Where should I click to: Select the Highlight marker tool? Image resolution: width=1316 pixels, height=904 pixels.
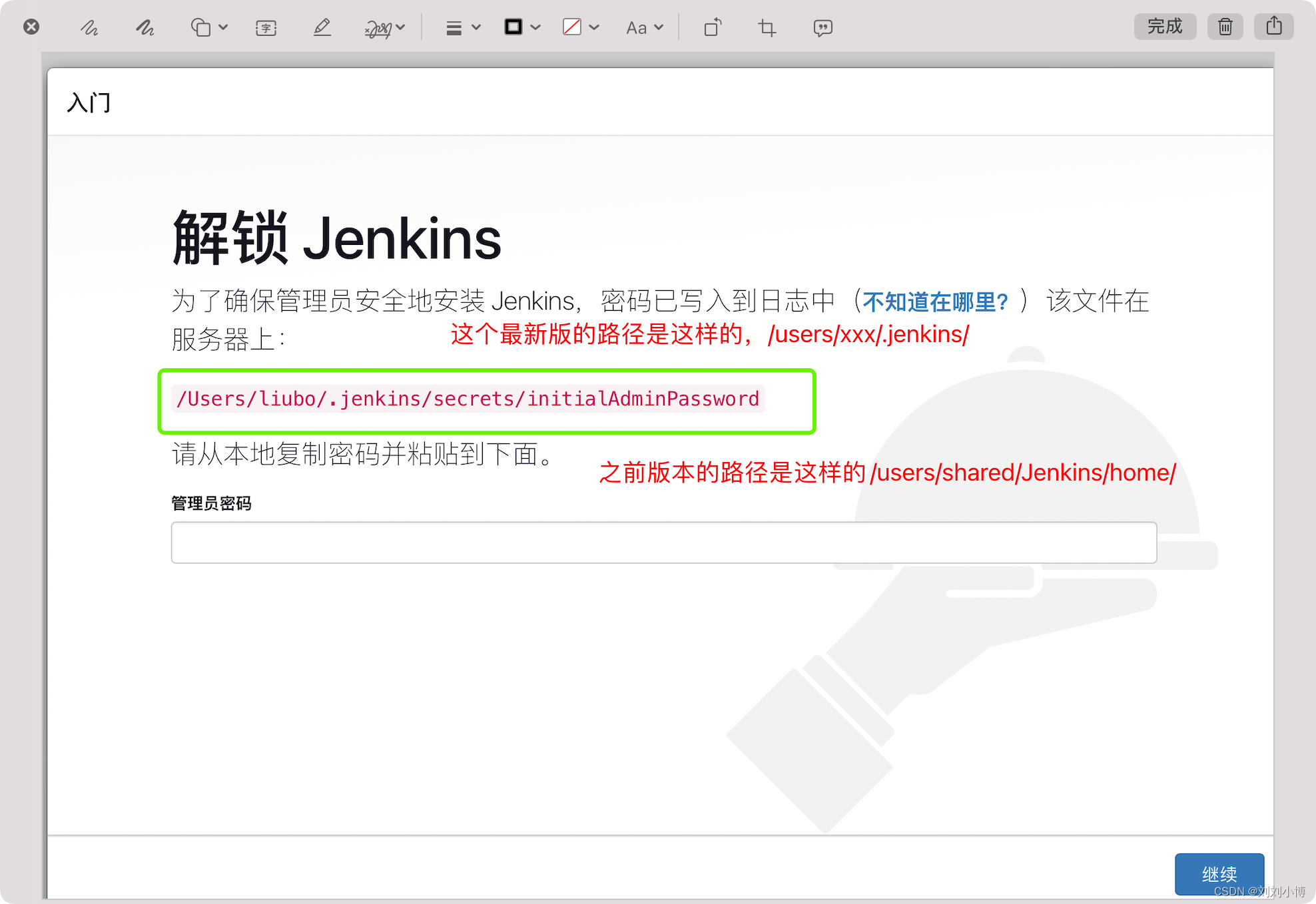point(322,27)
